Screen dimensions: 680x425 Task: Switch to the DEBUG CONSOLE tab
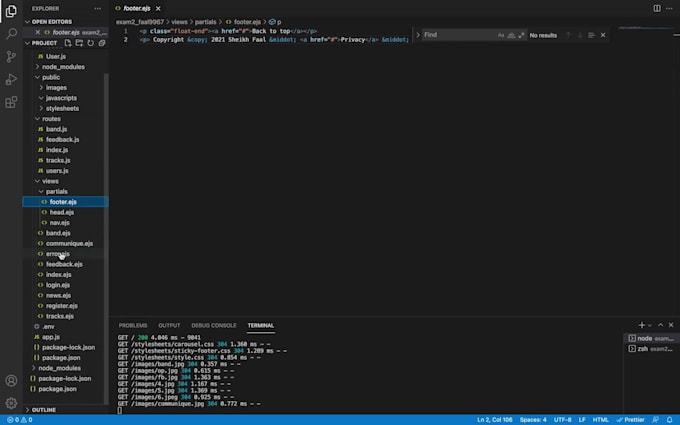[x=214, y=325]
